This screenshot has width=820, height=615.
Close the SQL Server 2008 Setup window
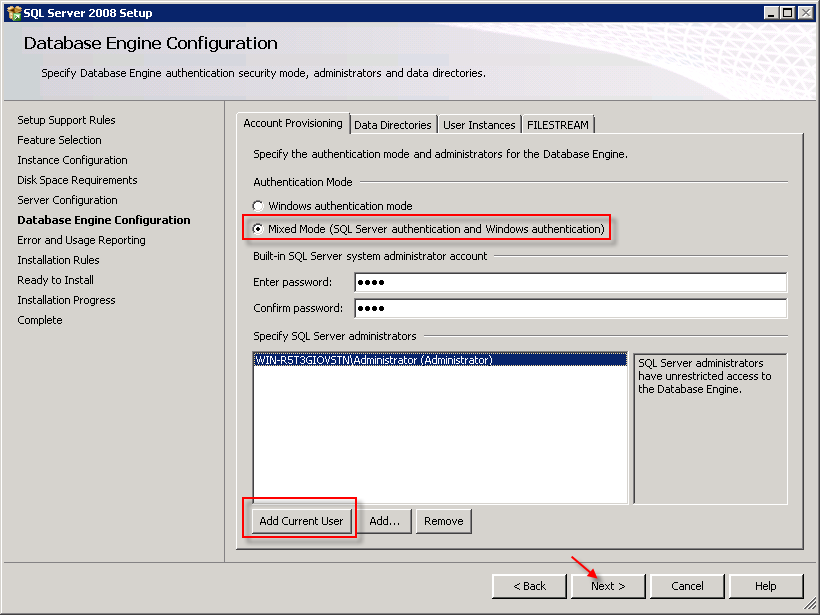(x=806, y=13)
